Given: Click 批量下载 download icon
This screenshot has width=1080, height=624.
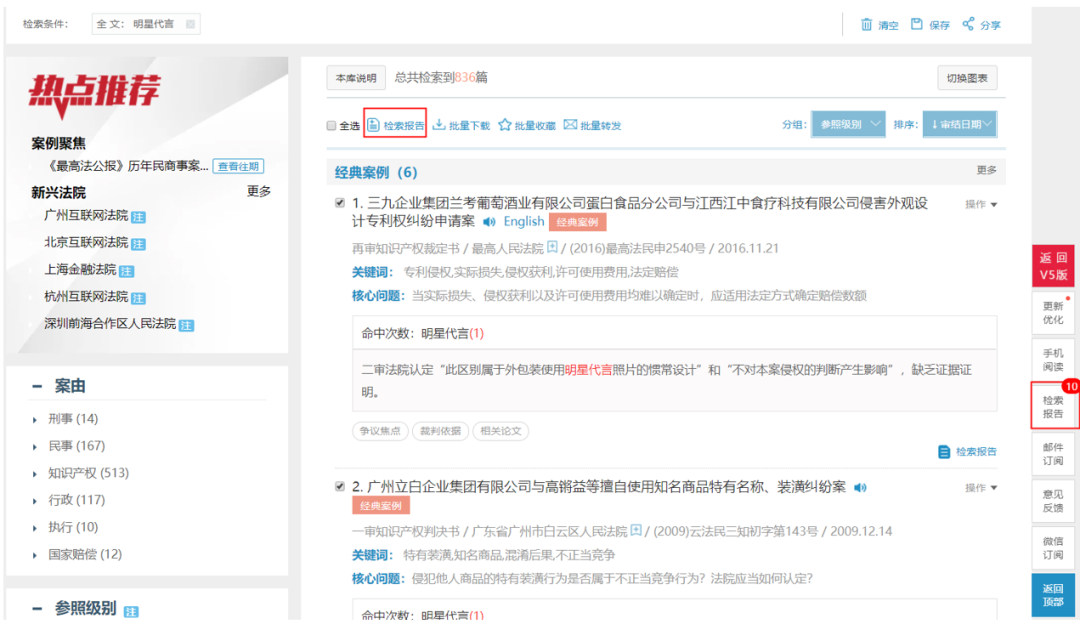Looking at the screenshot, I should point(439,125).
